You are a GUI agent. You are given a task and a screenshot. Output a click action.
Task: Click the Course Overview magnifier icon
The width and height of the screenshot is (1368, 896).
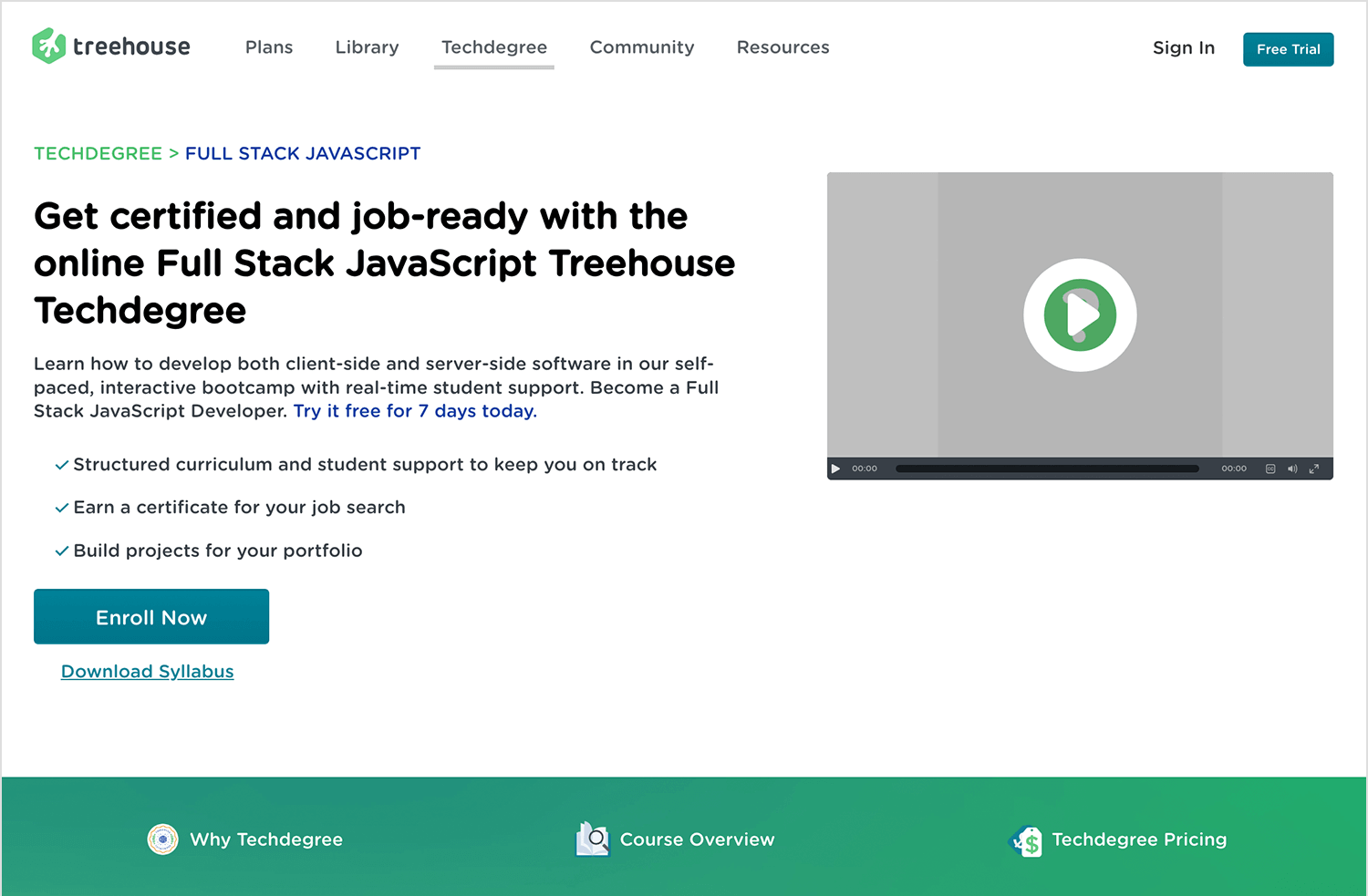point(594,839)
